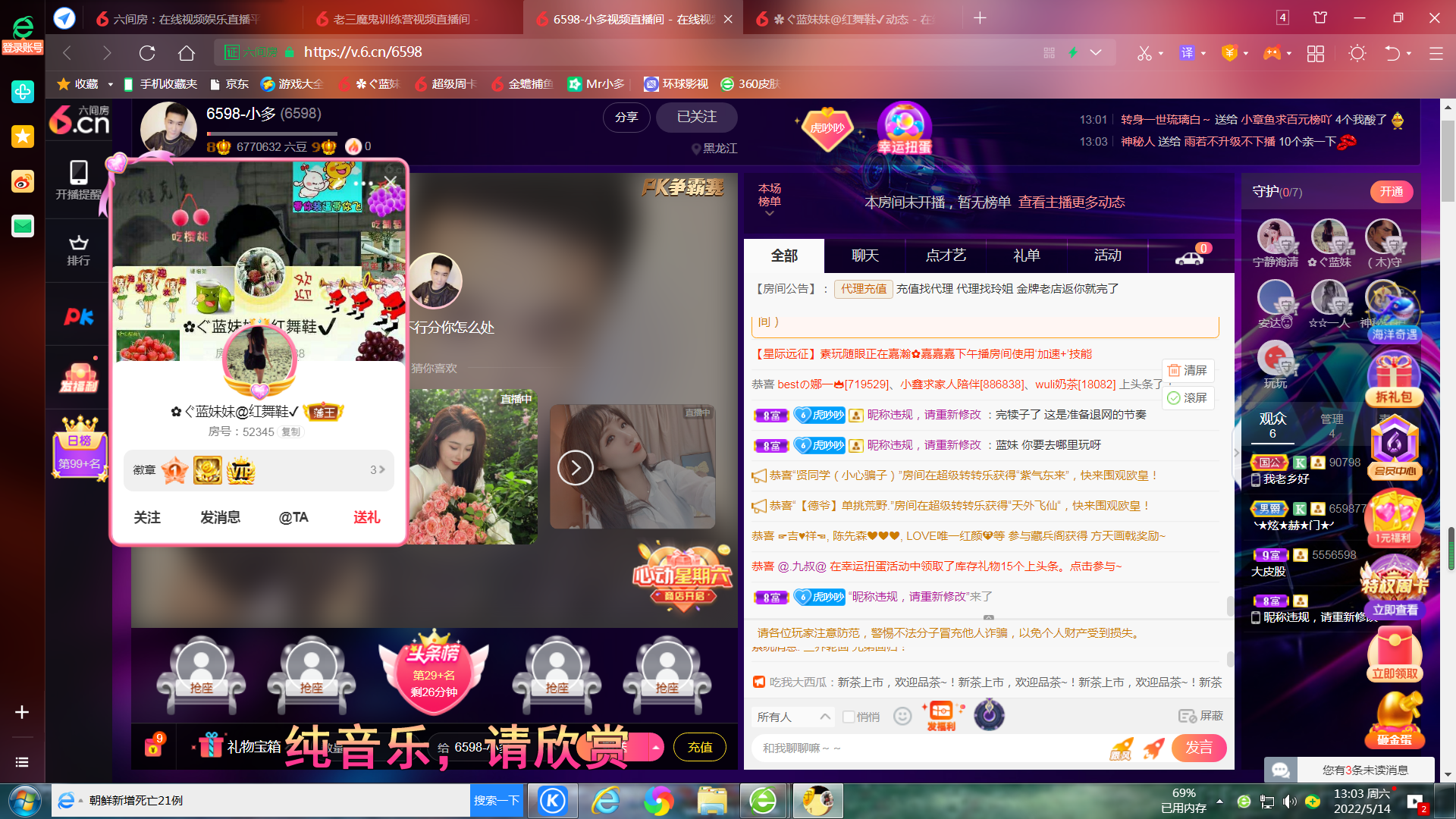
Task: Open the 查看主播更多动态 link
Action: coord(1072,202)
